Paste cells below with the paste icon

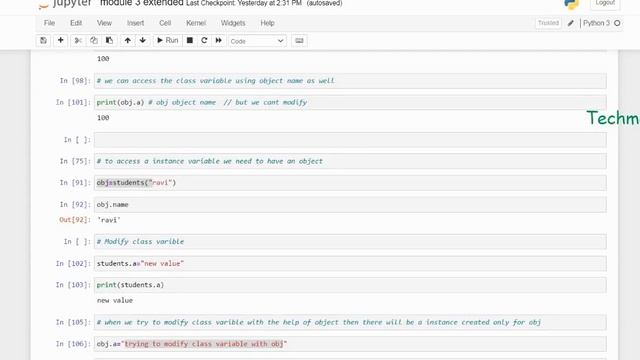(109, 40)
